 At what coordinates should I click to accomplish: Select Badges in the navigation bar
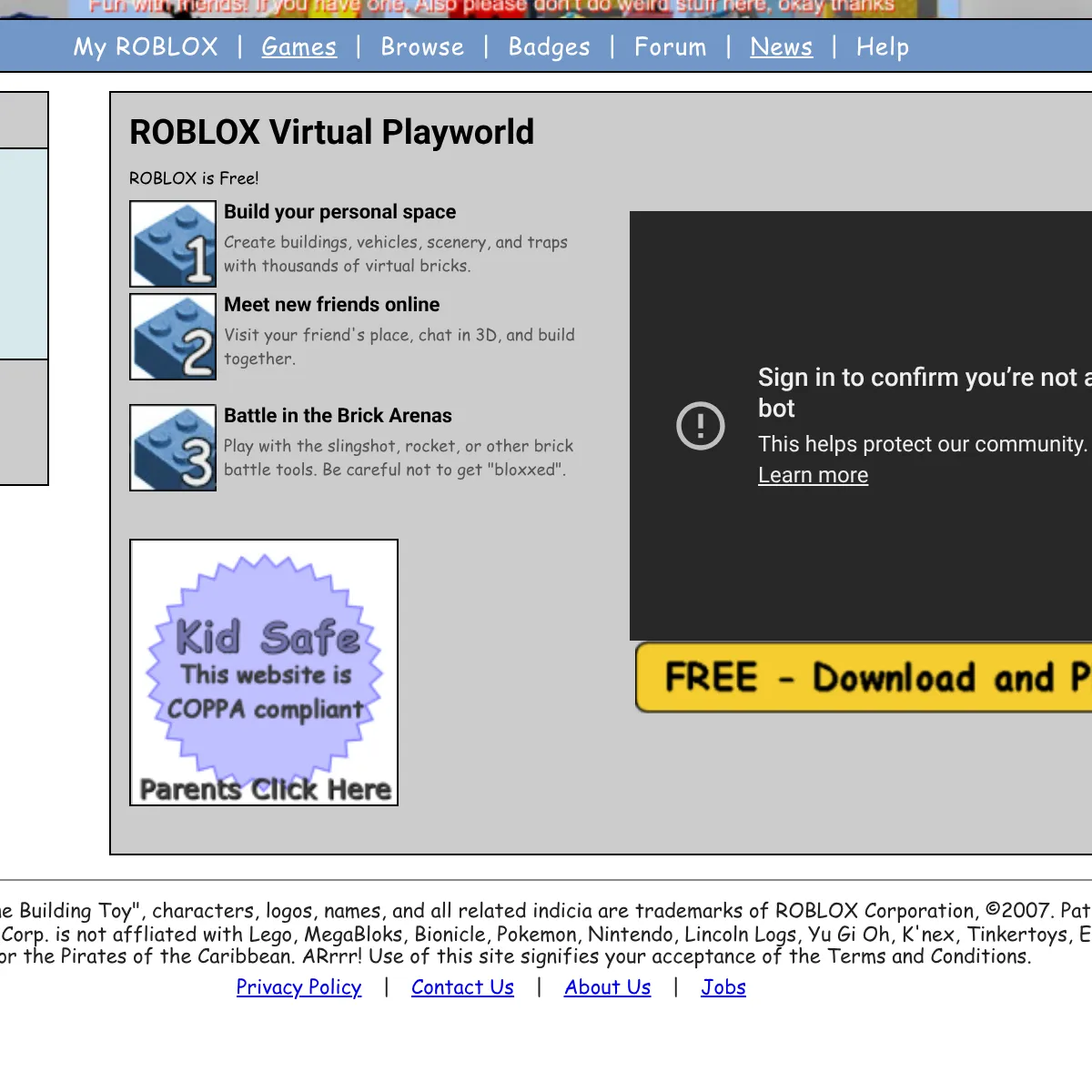(x=549, y=46)
